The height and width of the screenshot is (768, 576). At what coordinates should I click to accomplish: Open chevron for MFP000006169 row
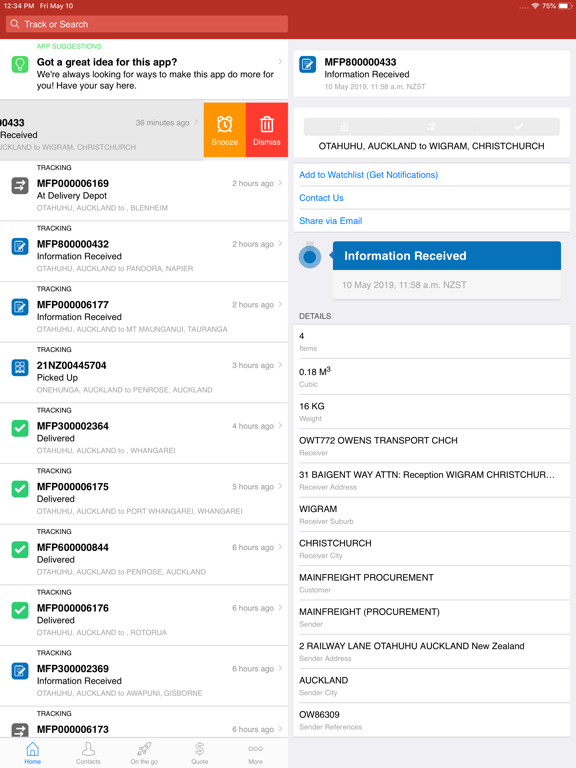[280, 183]
